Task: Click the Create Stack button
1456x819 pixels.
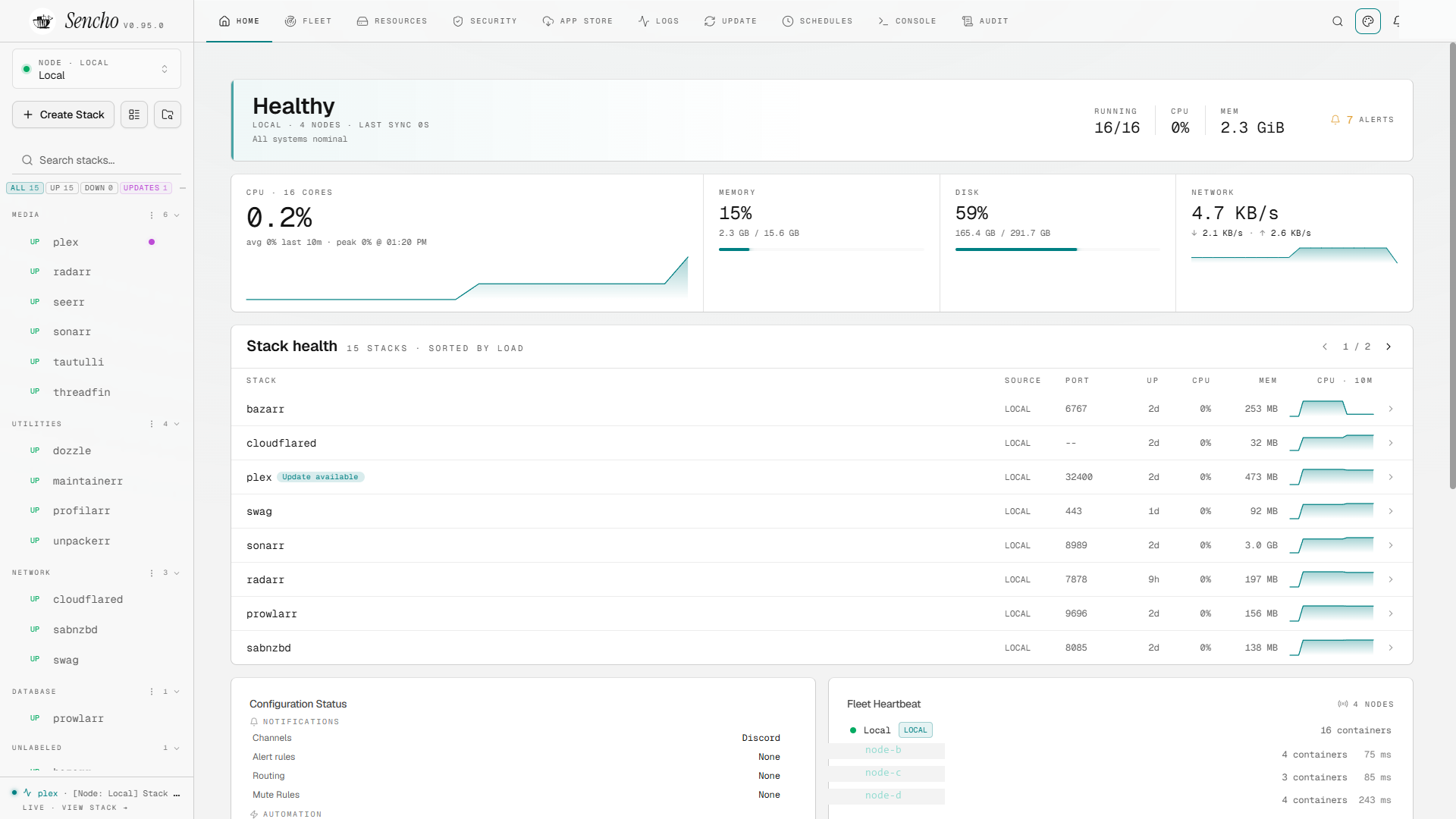Action: coord(64,115)
